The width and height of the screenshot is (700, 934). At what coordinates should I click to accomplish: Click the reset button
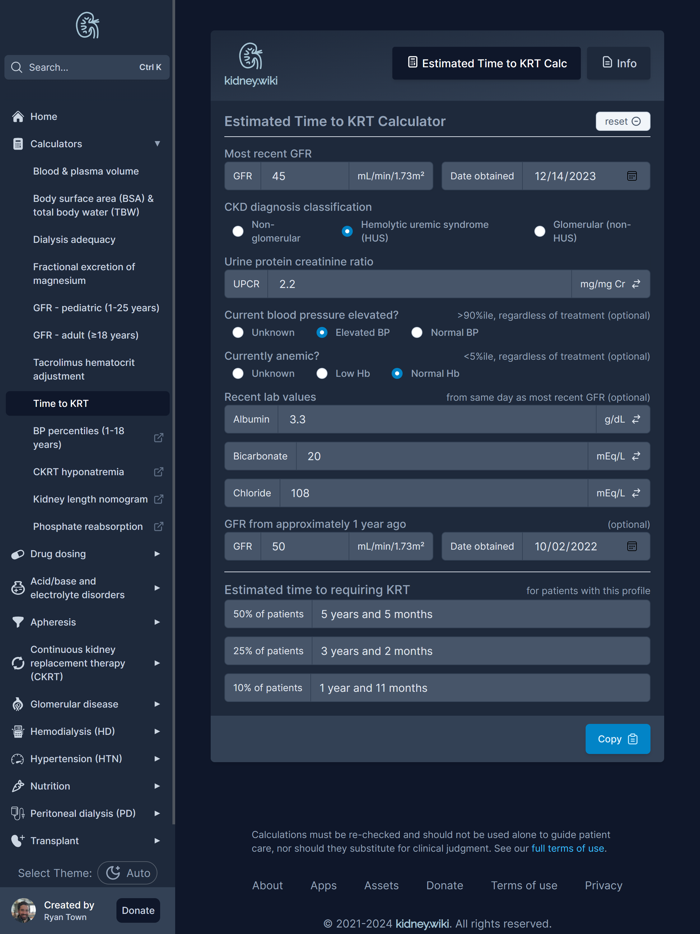pos(623,122)
